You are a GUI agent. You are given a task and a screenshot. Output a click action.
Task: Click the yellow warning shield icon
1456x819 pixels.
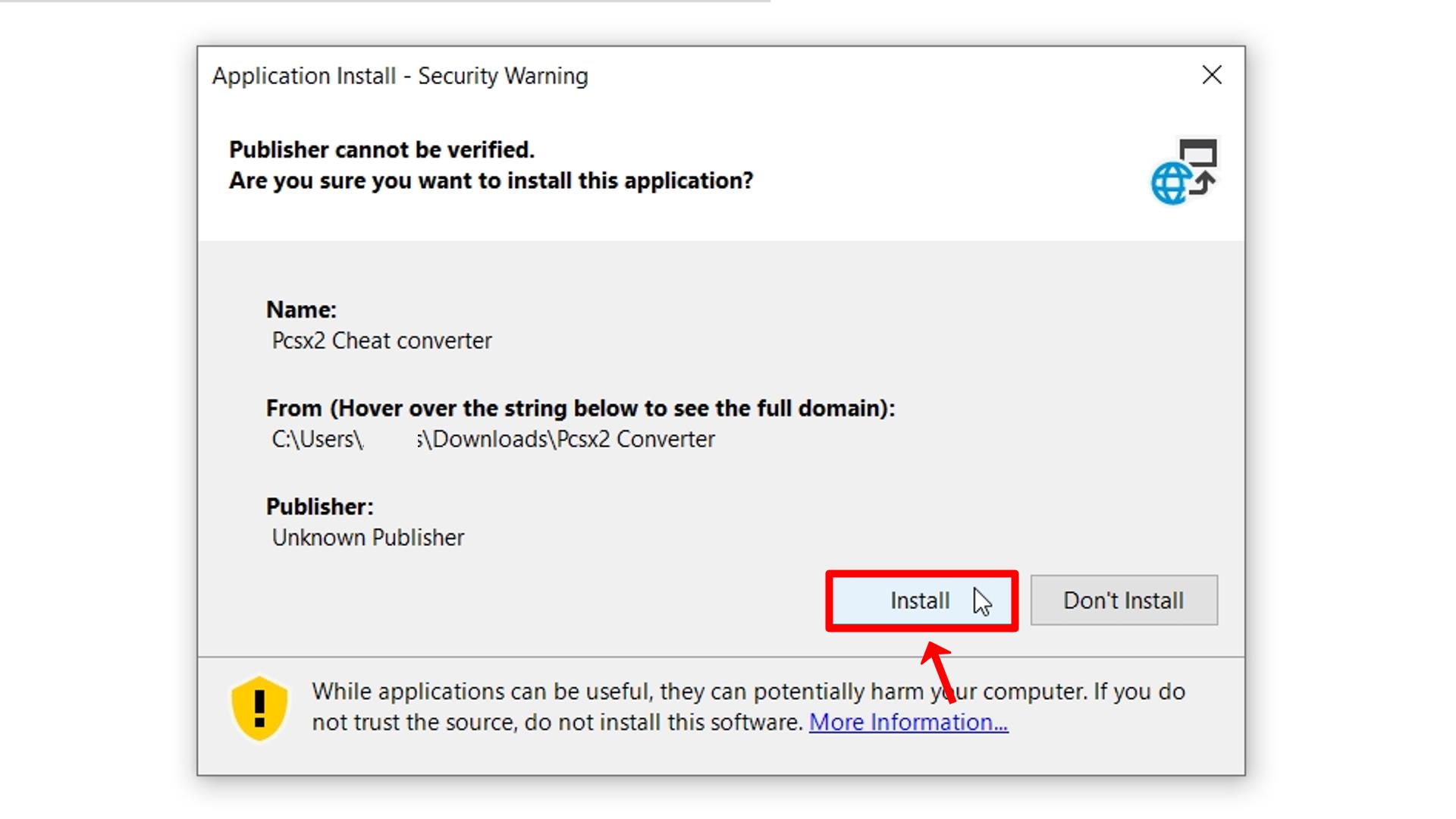coord(259,708)
